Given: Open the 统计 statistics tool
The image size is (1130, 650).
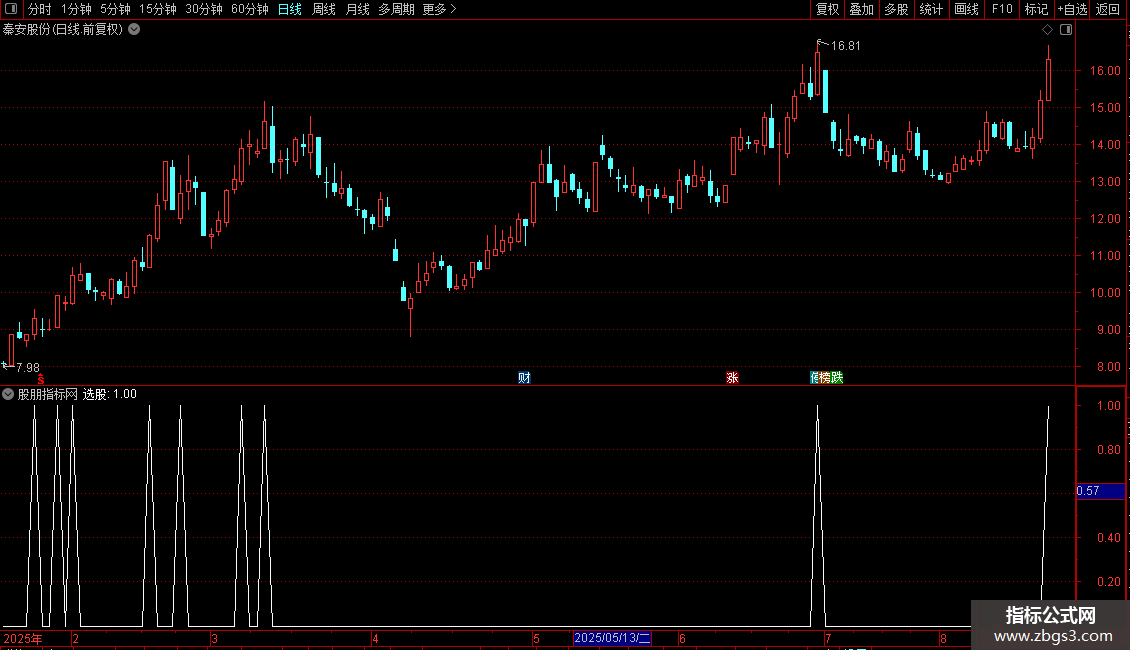Looking at the screenshot, I should (x=931, y=9).
